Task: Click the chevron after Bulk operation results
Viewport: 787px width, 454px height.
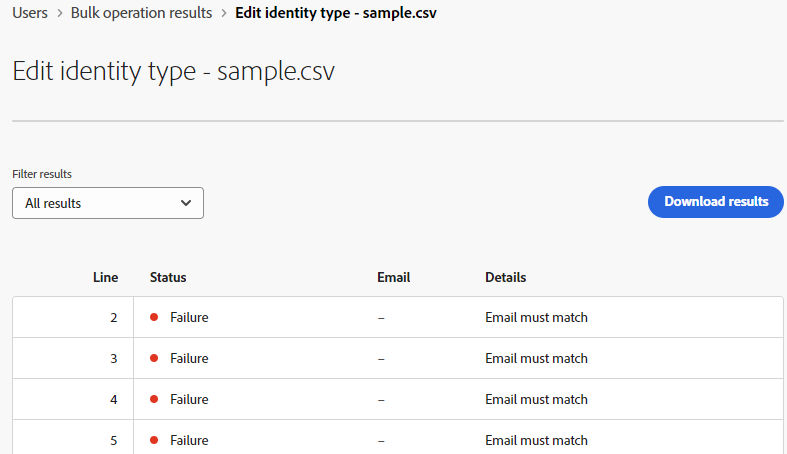Action: pos(224,13)
